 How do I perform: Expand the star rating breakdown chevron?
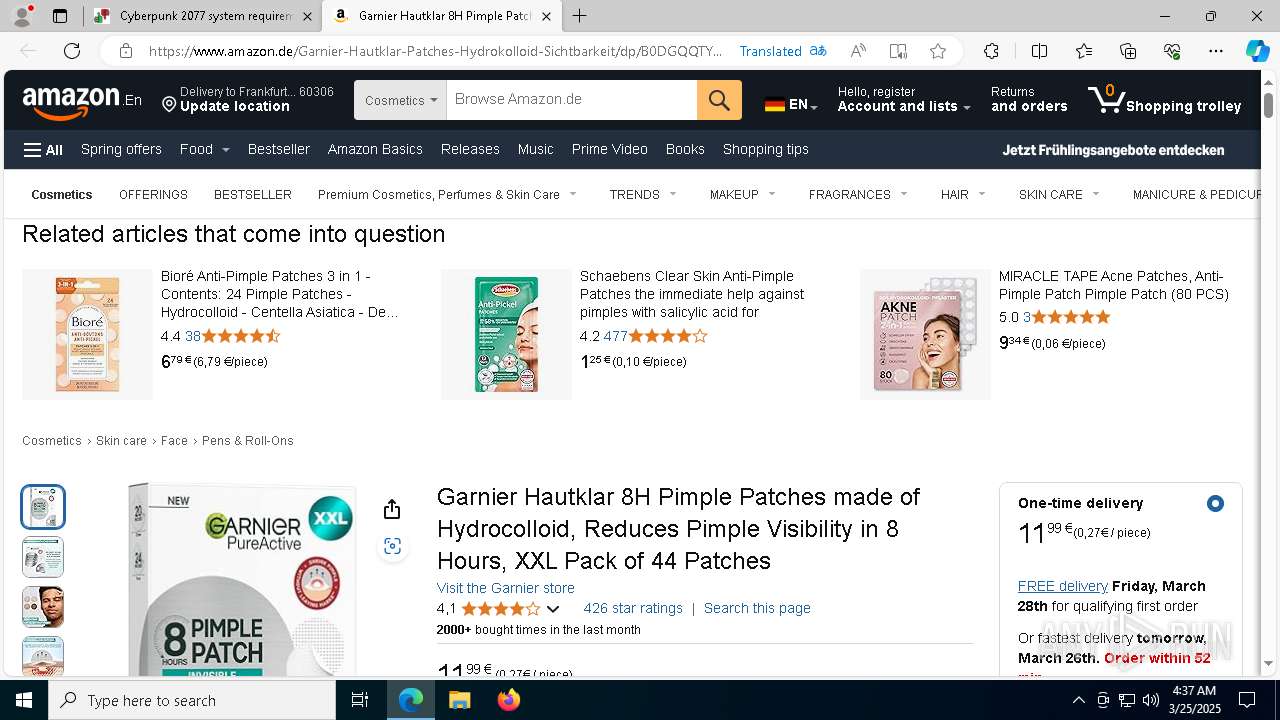[x=553, y=609]
